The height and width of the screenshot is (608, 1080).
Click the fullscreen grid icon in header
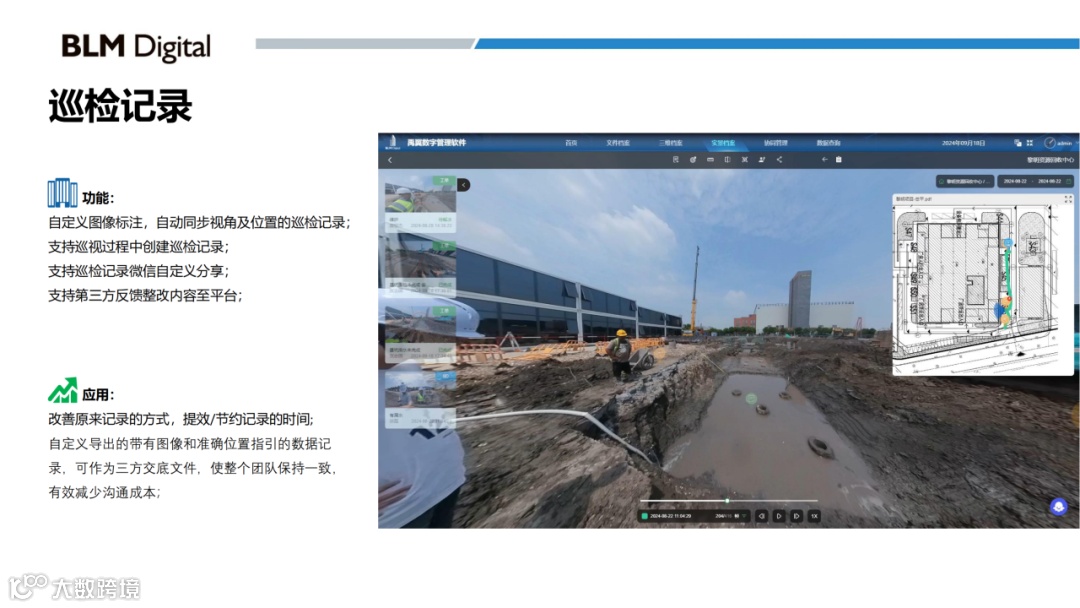tap(1030, 143)
